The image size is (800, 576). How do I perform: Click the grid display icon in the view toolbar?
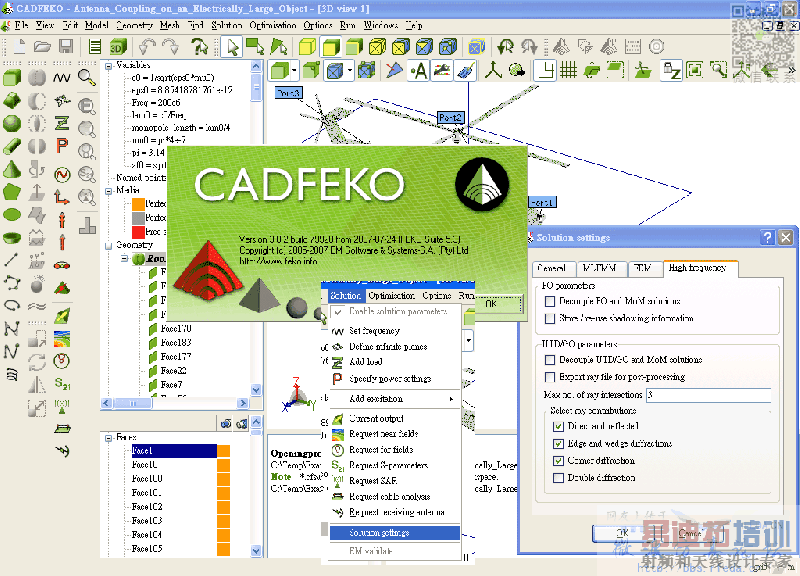coord(568,70)
